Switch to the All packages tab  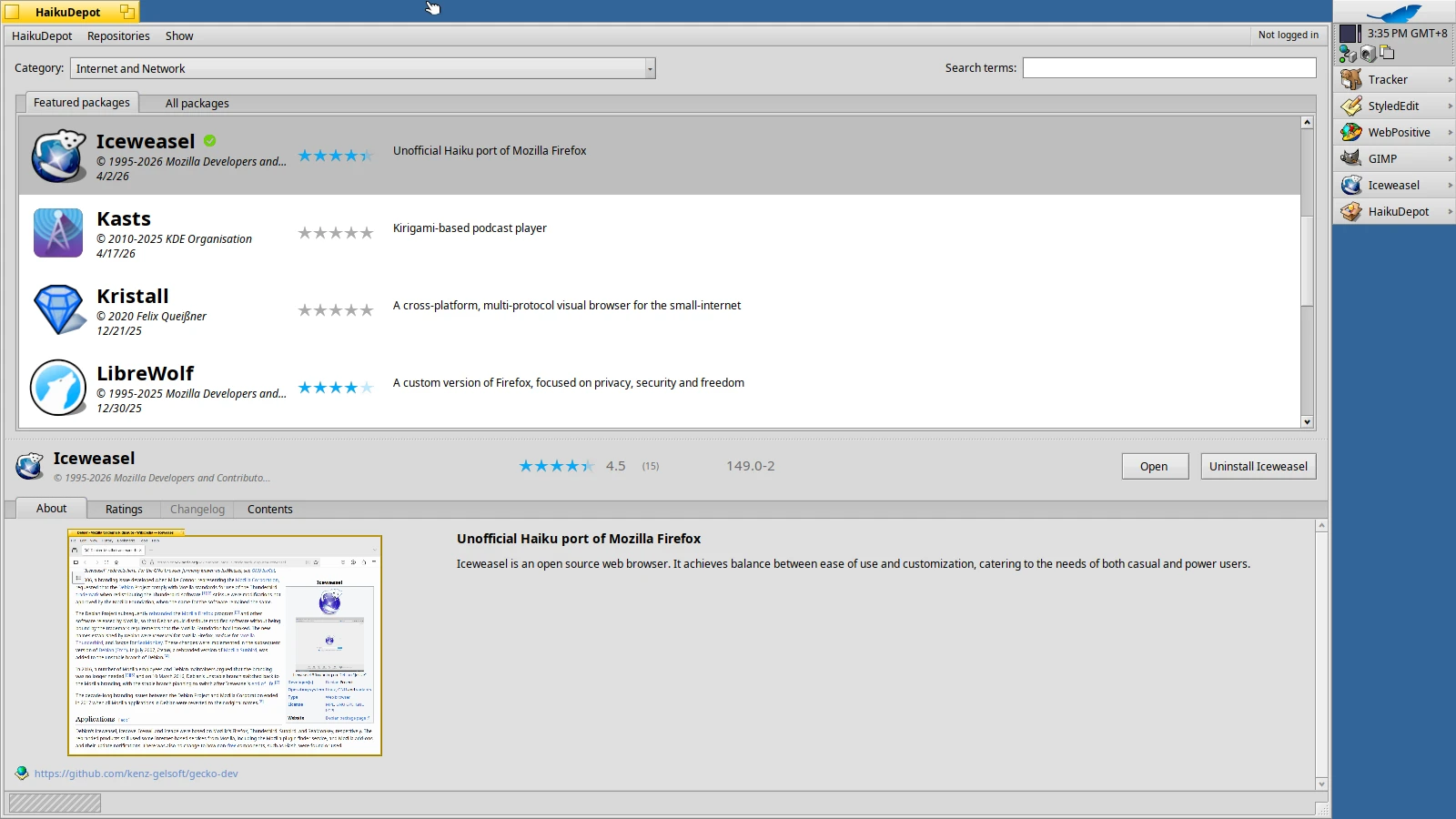tap(196, 103)
